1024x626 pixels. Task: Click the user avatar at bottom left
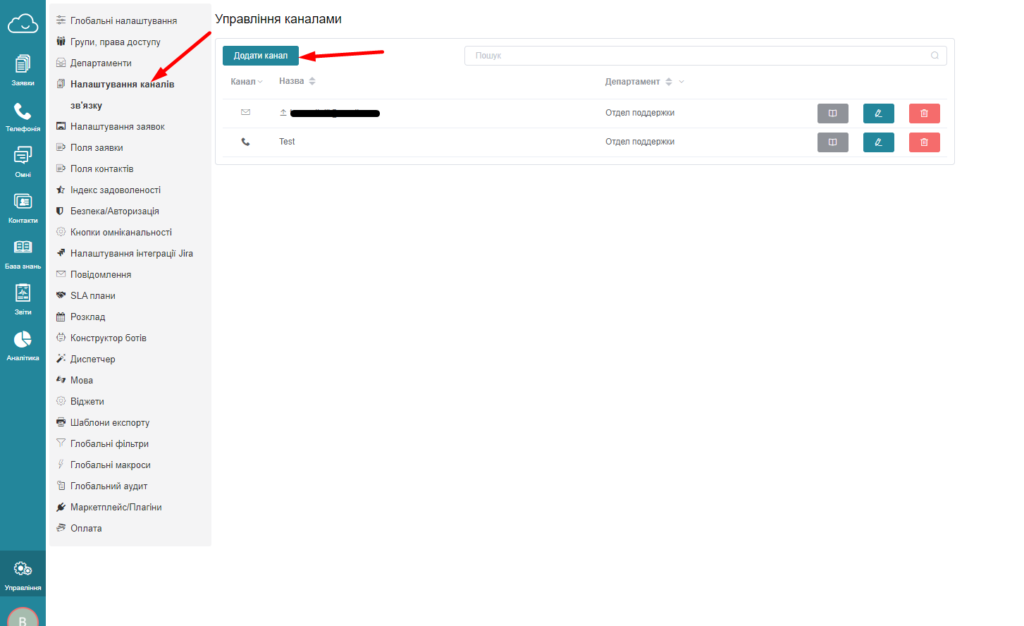tap(22, 617)
